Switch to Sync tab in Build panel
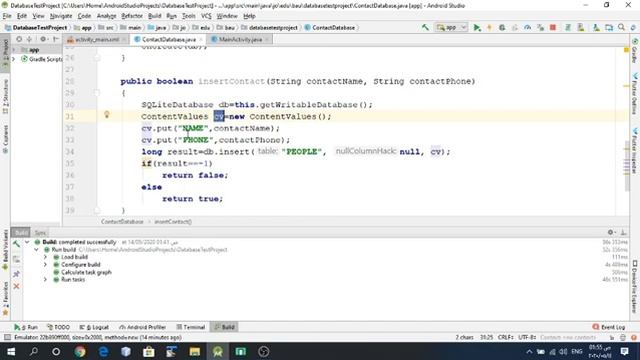The height and width of the screenshot is (360, 640). 40,233
